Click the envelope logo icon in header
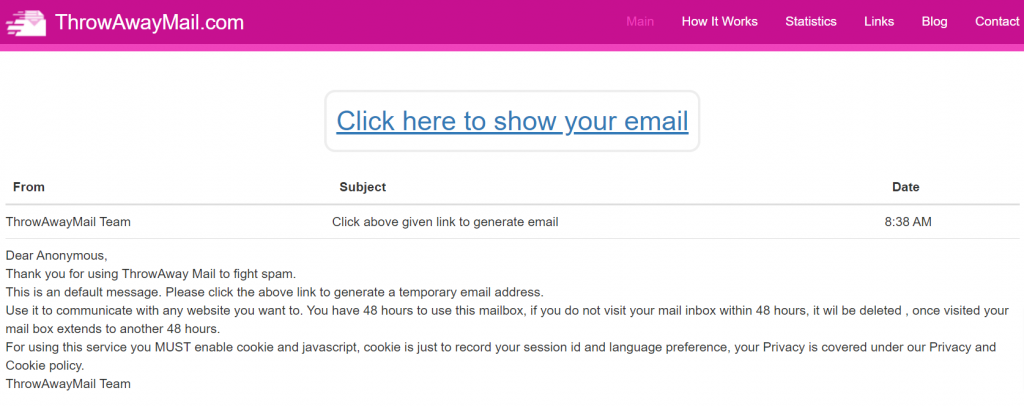Viewport: 1024px width, 407px height. click(x=26, y=22)
